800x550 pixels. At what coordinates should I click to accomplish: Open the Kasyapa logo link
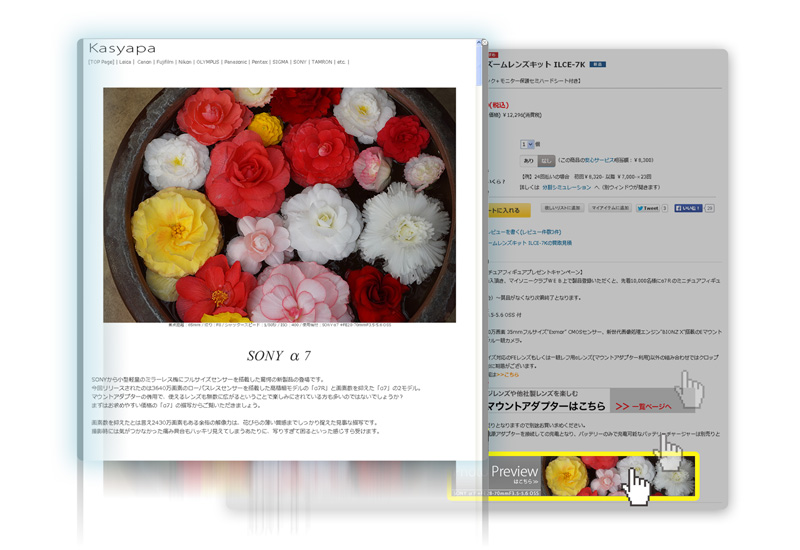122,48
